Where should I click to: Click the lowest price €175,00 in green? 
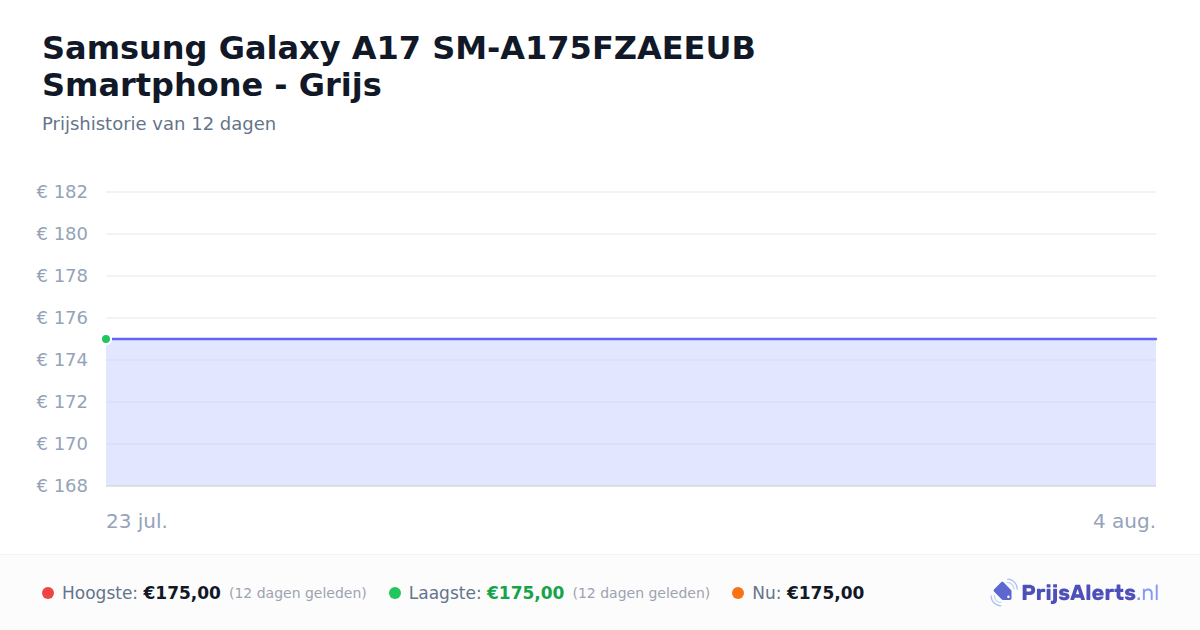(525, 593)
